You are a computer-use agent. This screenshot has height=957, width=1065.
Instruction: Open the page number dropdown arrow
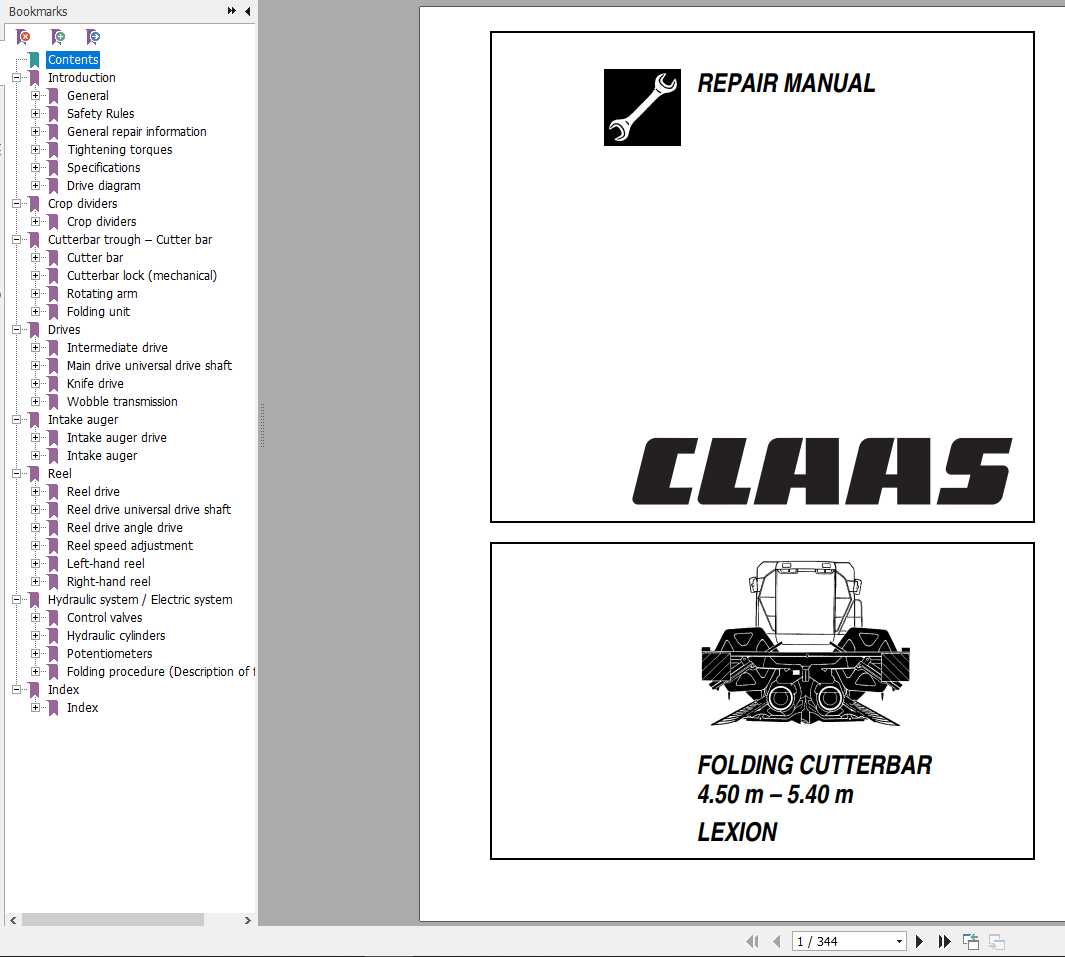[899, 941]
